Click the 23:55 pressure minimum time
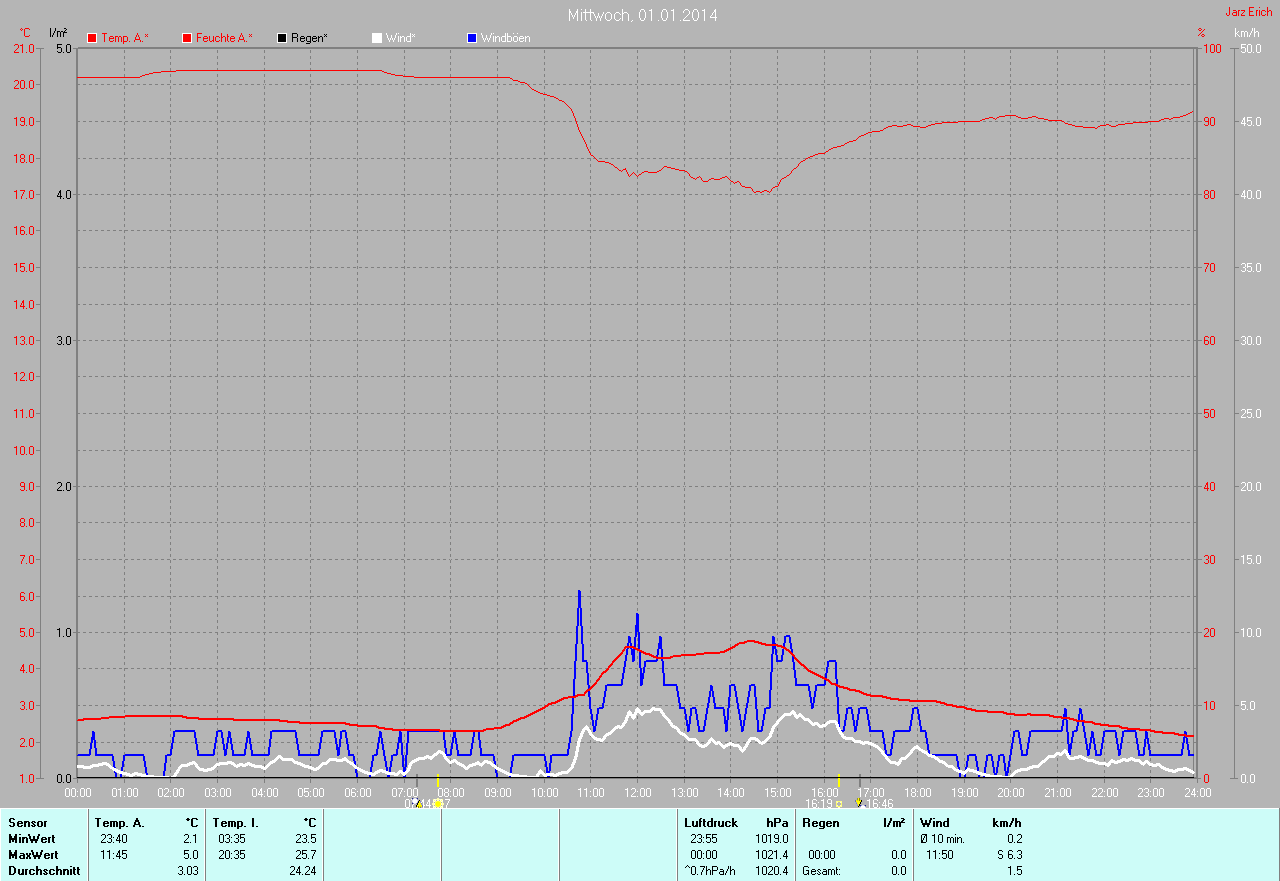Screen dimensions: 1280x881 point(704,839)
